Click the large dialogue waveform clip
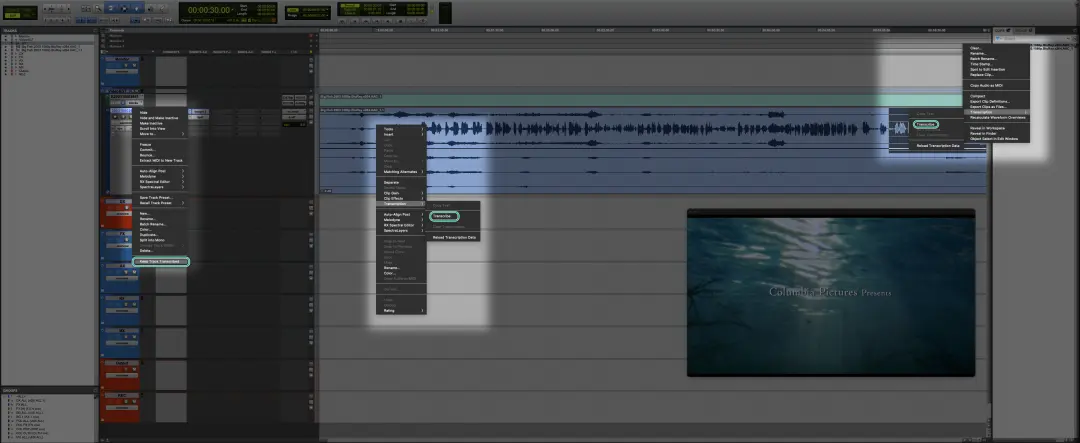This screenshot has width=1080, height=443. click(603, 152)
